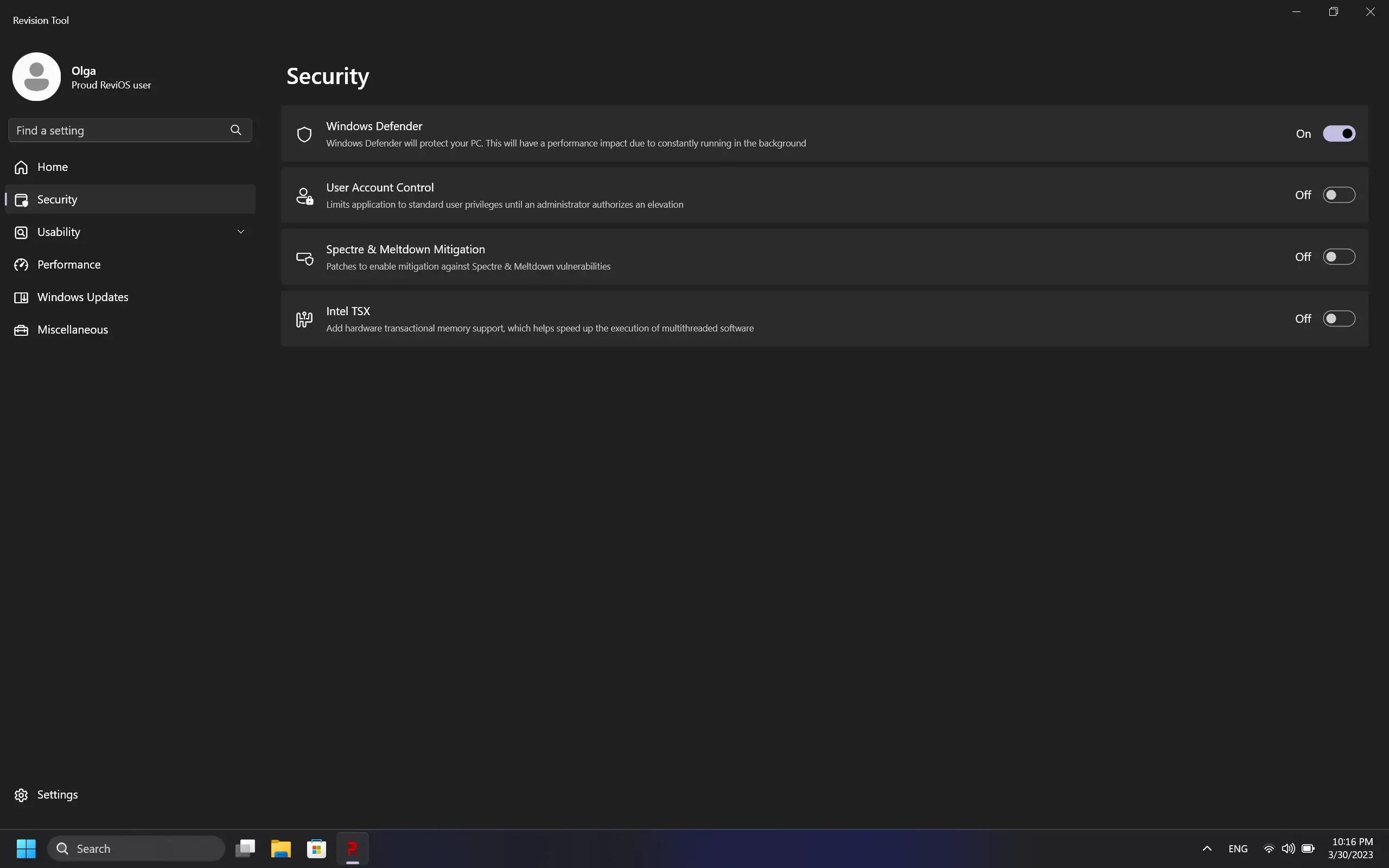Show hidden icons in system tray
The image size is (1389, 868).
click(1207, 848)
